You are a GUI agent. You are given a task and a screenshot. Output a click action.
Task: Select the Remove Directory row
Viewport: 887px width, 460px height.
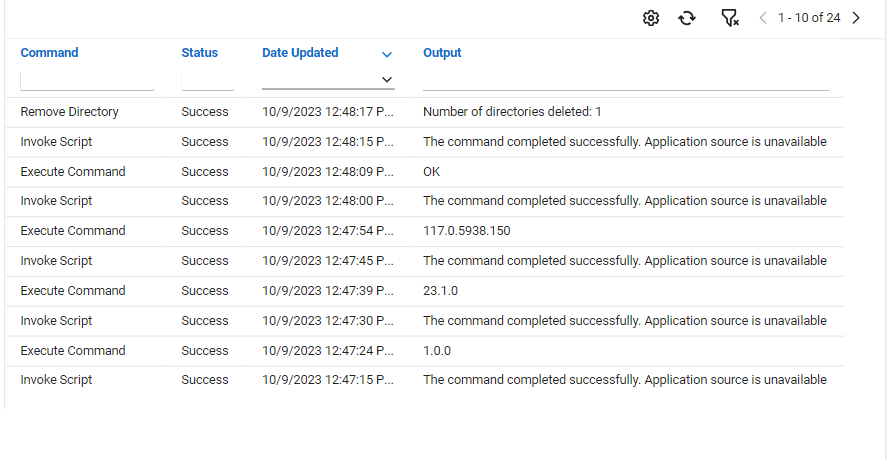69,112
